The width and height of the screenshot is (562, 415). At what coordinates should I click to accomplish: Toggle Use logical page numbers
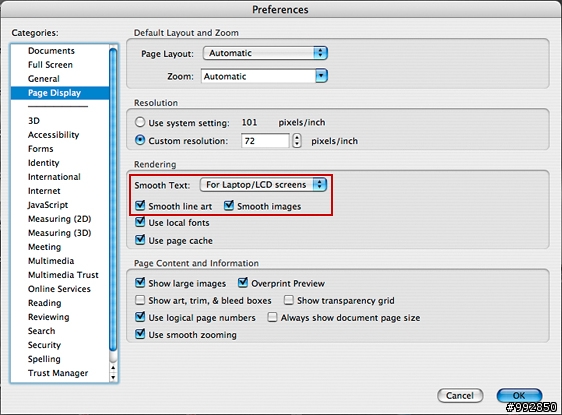pos(140,317)
